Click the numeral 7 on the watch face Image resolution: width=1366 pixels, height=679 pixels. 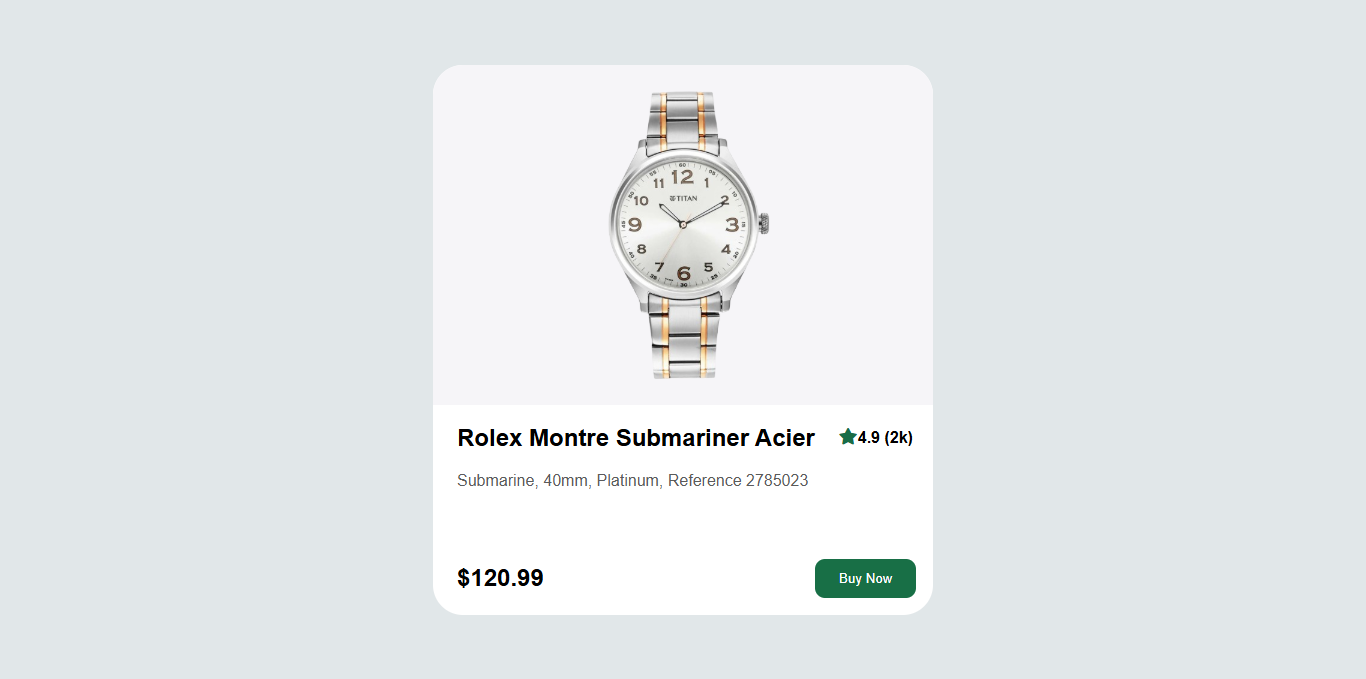(x=659, y=267)
